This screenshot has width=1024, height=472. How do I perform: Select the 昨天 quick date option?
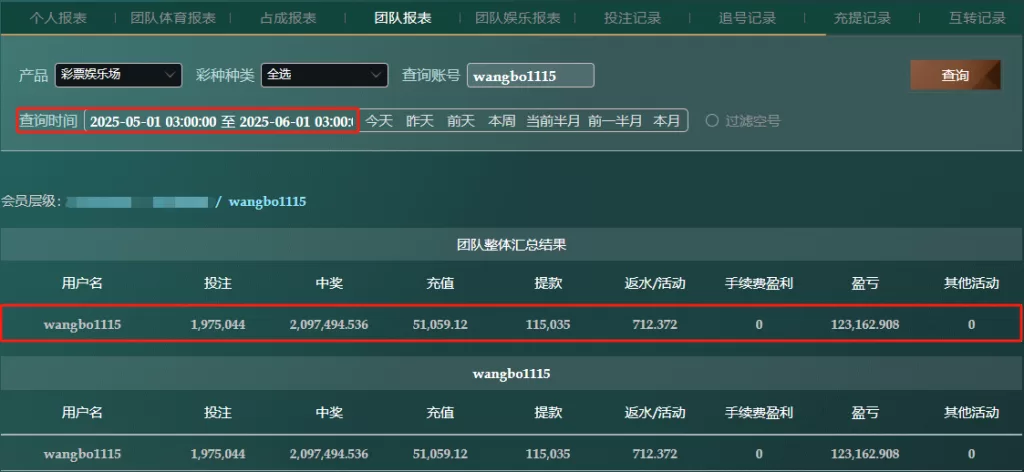point(420,121)
